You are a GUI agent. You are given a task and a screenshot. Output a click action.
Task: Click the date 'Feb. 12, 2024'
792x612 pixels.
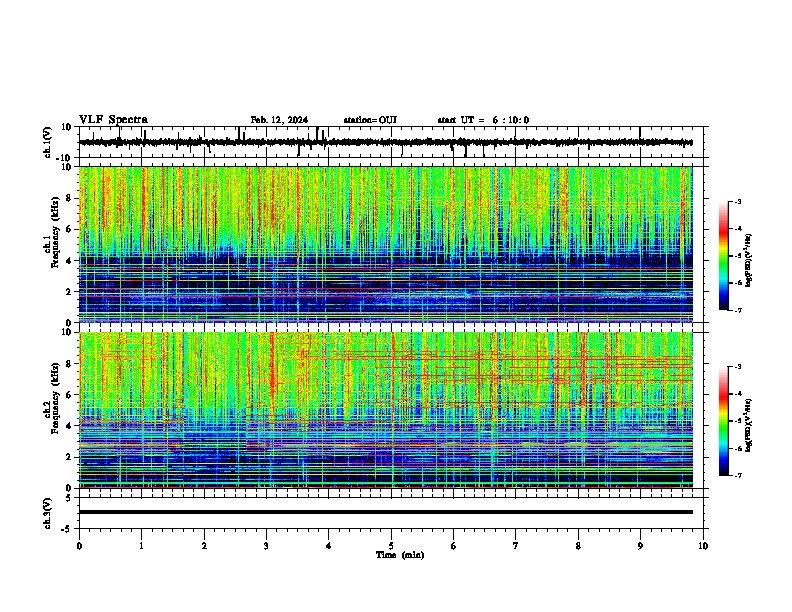coord(279,120)
